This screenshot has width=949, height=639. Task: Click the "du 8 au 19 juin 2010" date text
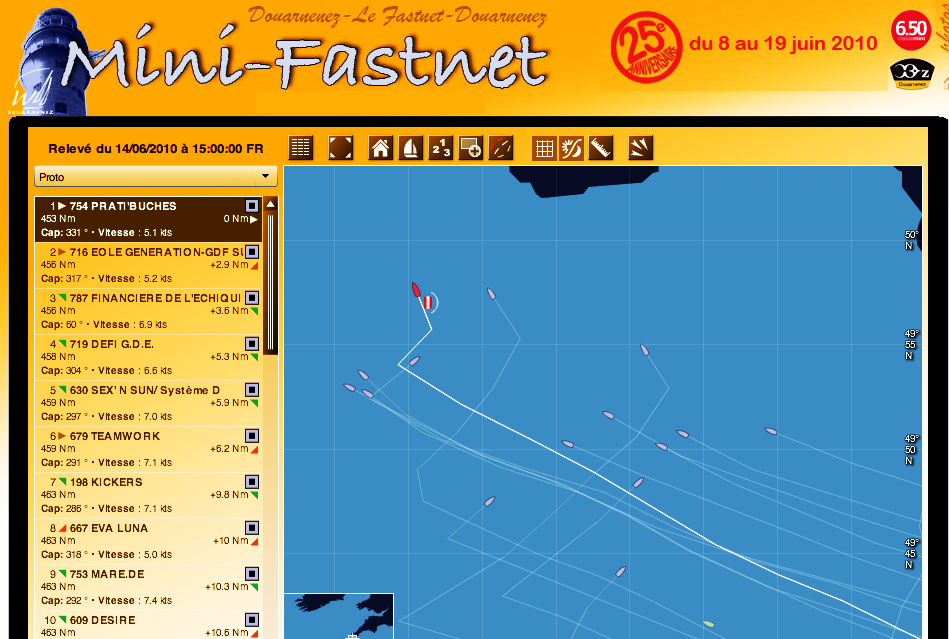pos(783,44)
